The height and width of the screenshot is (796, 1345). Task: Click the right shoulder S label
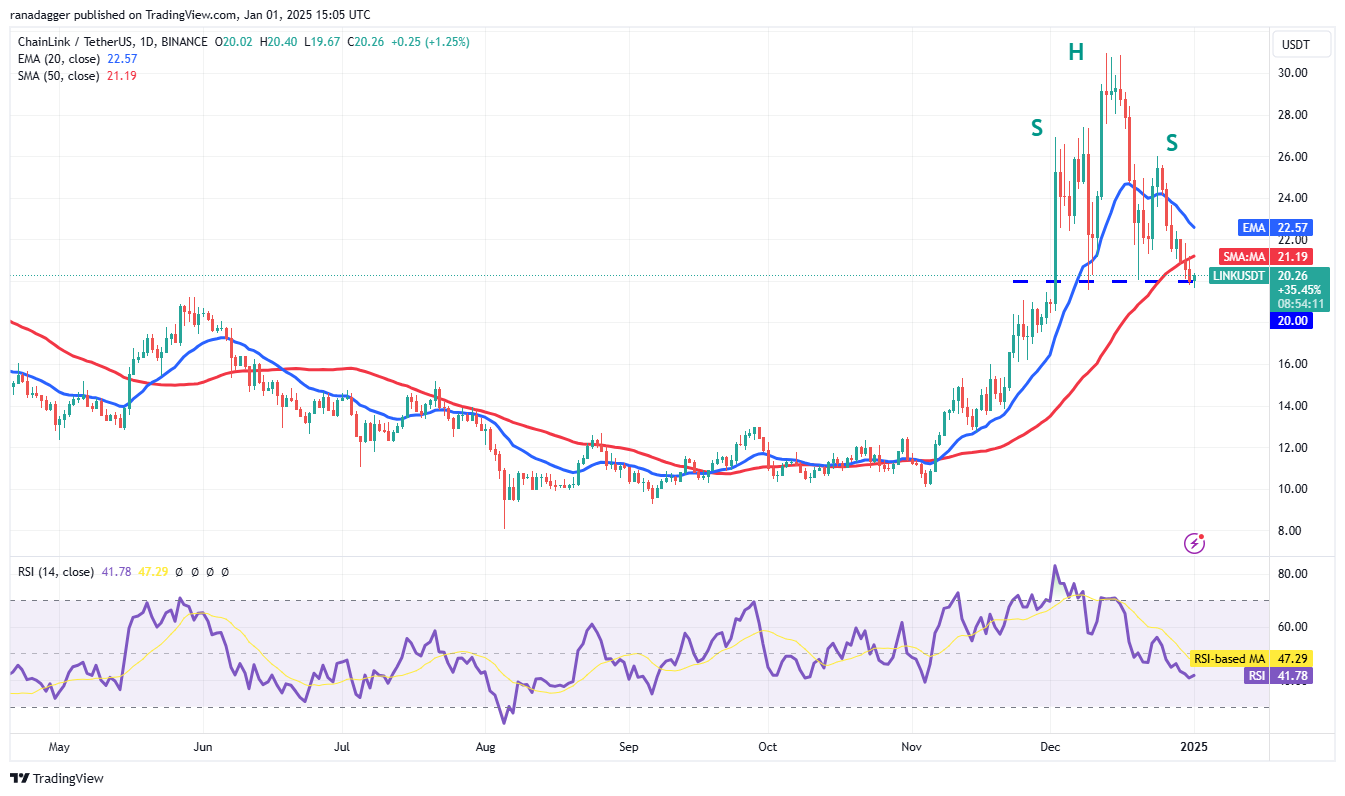[1171, 143]
